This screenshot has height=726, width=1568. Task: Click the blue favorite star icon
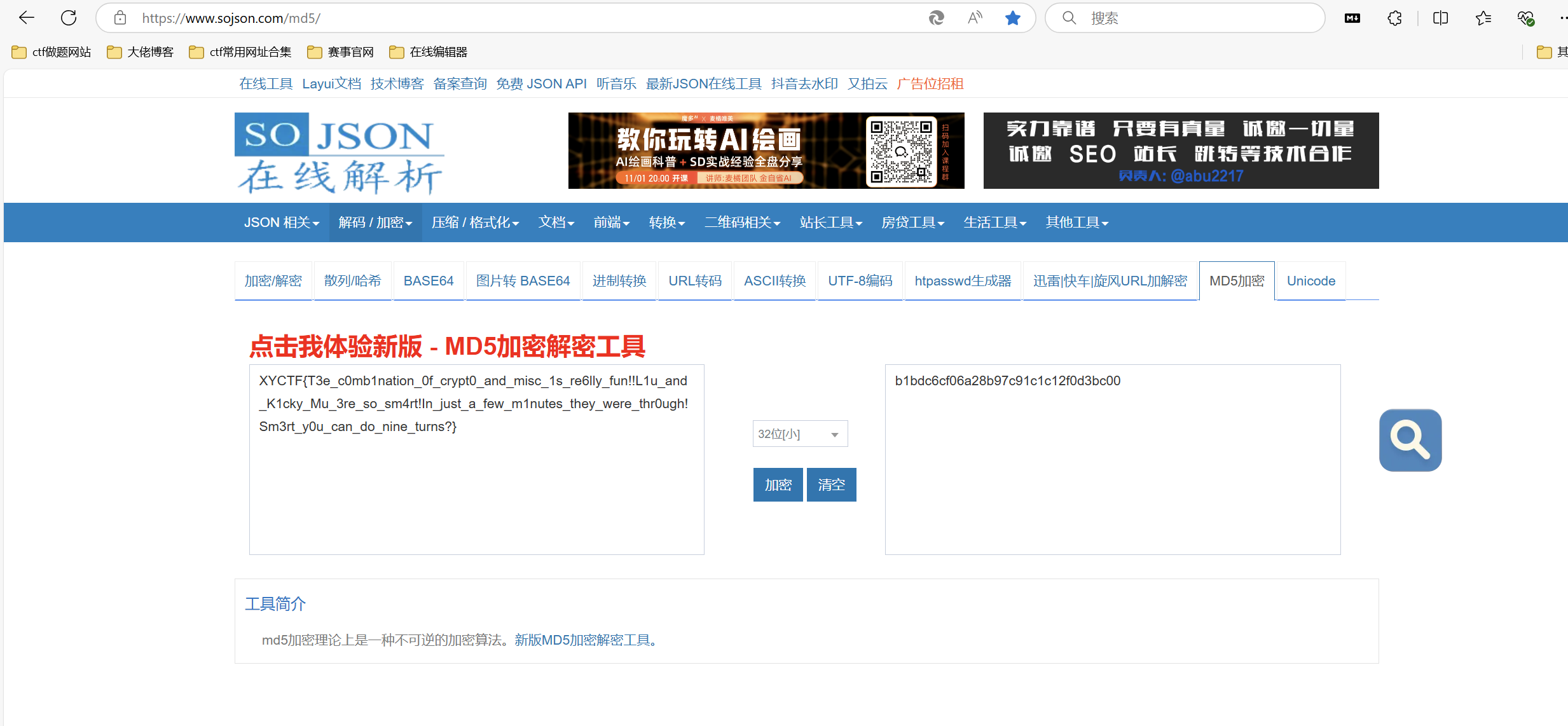(x=1013, y=18)
